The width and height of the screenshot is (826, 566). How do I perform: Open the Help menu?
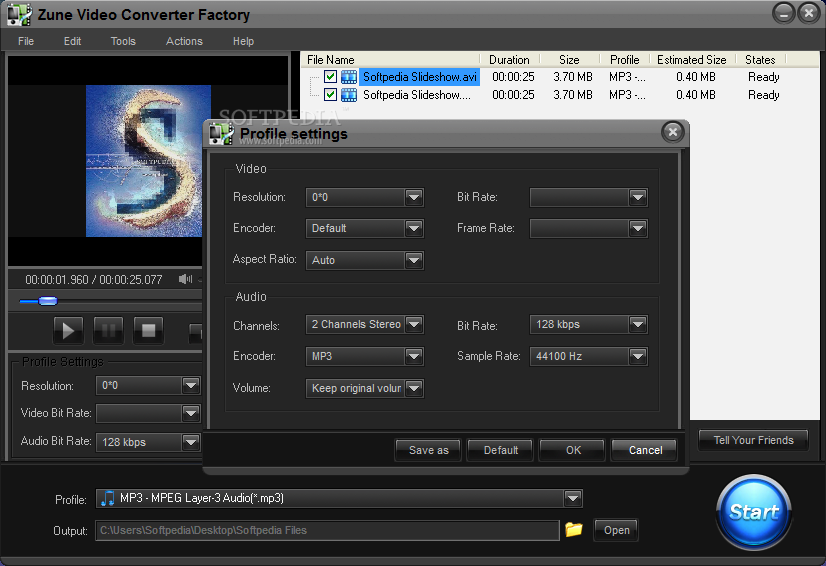click(243, 41)
